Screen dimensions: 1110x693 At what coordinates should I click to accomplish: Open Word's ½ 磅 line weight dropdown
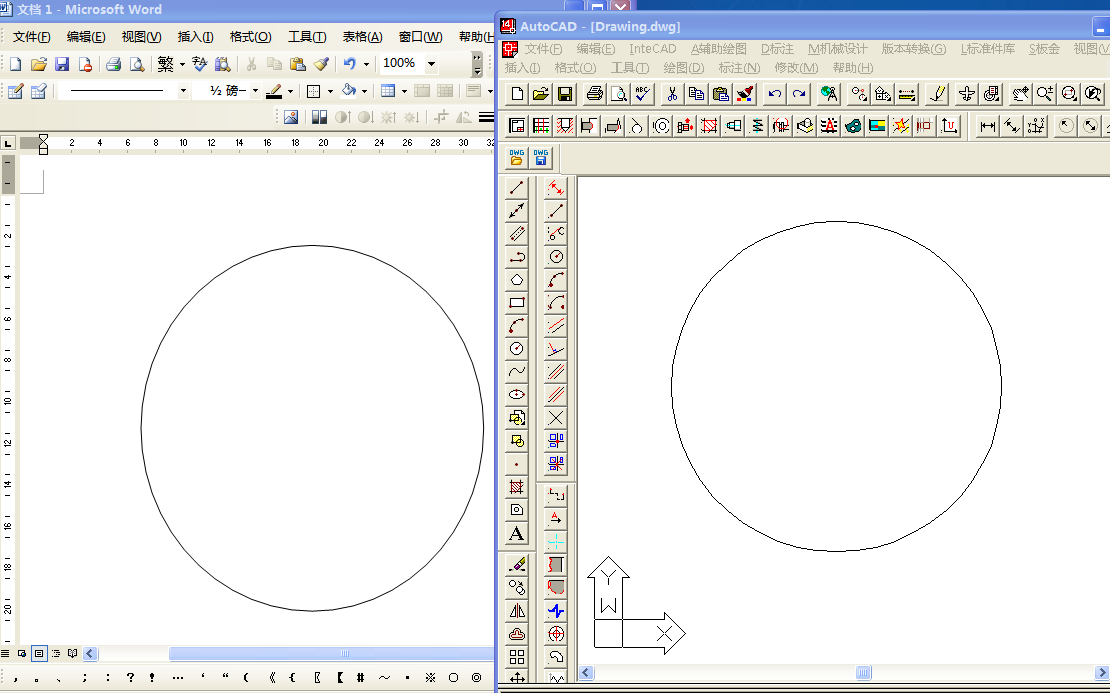pyautogui.click(x=255, y=91)
